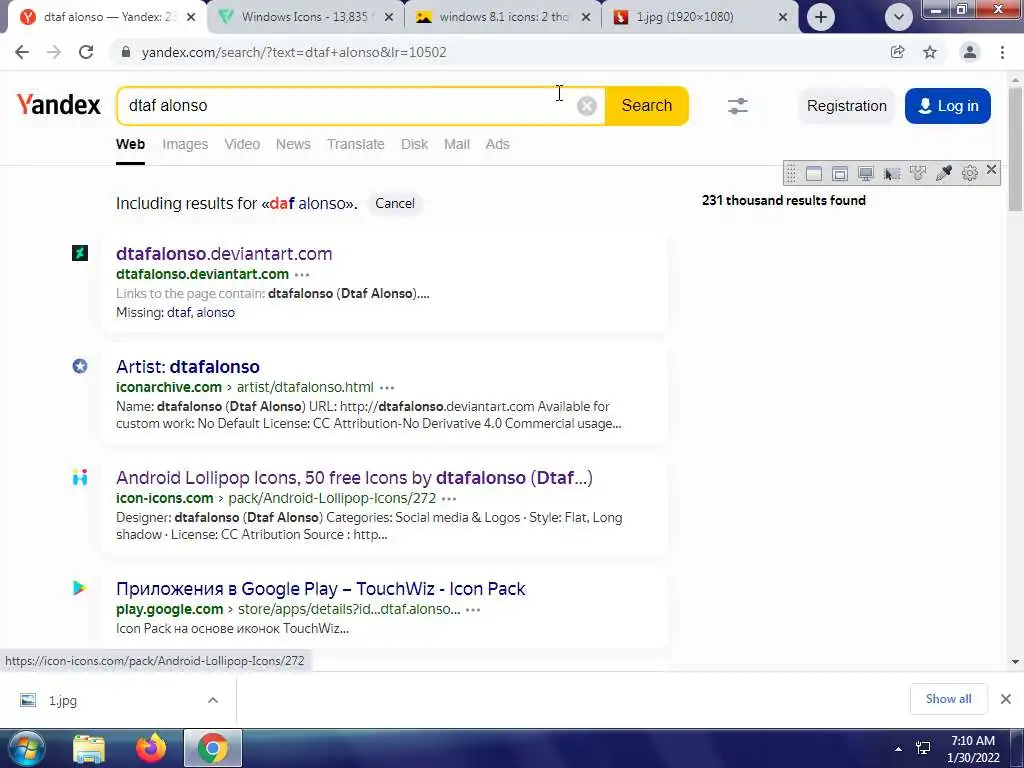Click the capture toolbar drag grip
The height and width of the screenshot is (768, 1024).
click(791, 173)
